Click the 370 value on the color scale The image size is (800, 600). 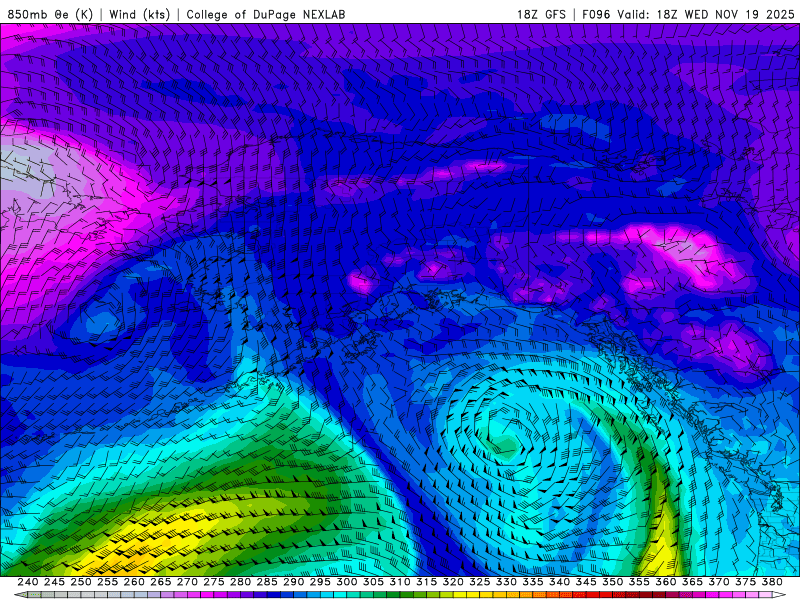(x=719, y=582)
